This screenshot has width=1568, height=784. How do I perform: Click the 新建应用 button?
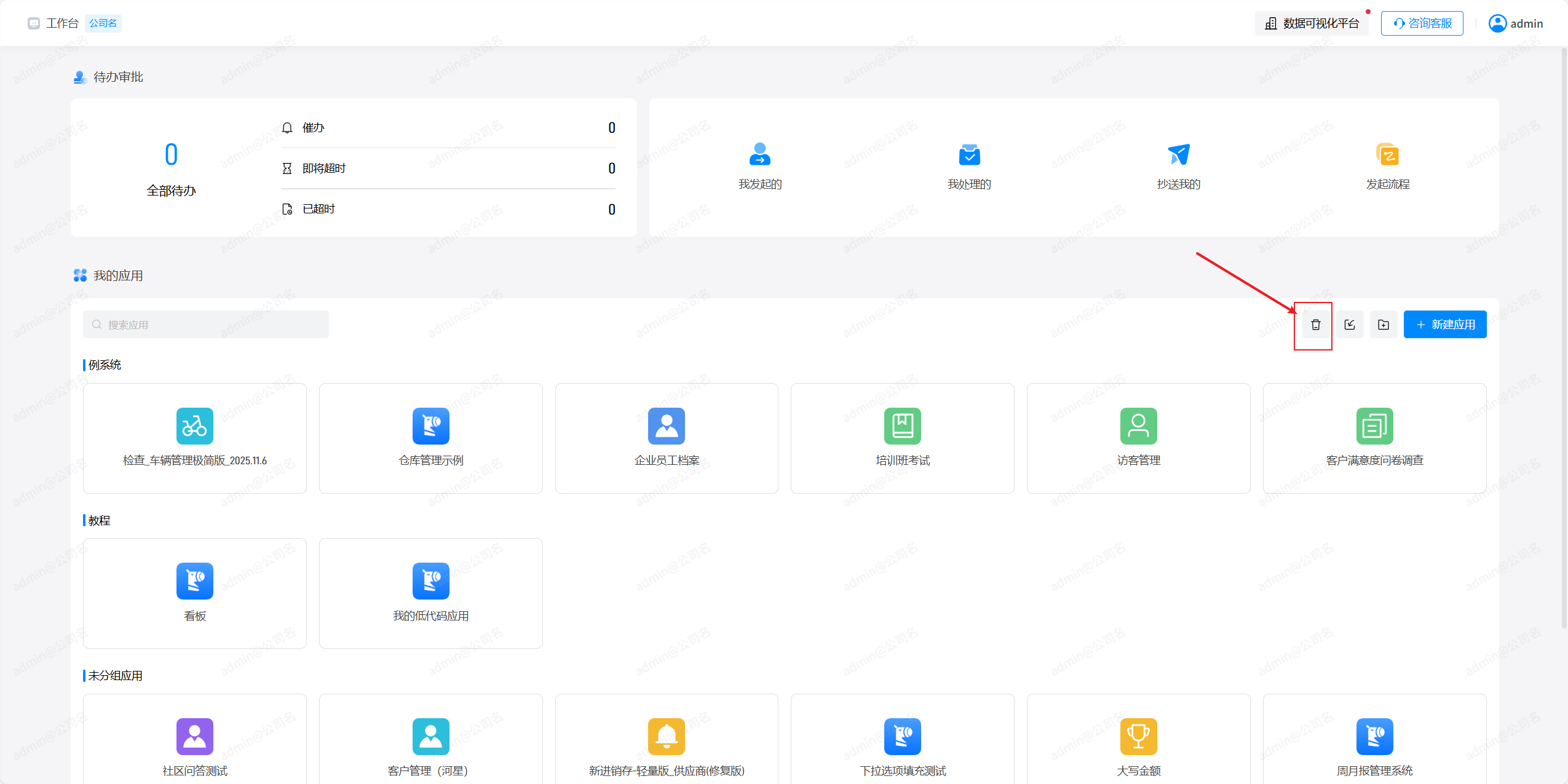(1444, 325)
